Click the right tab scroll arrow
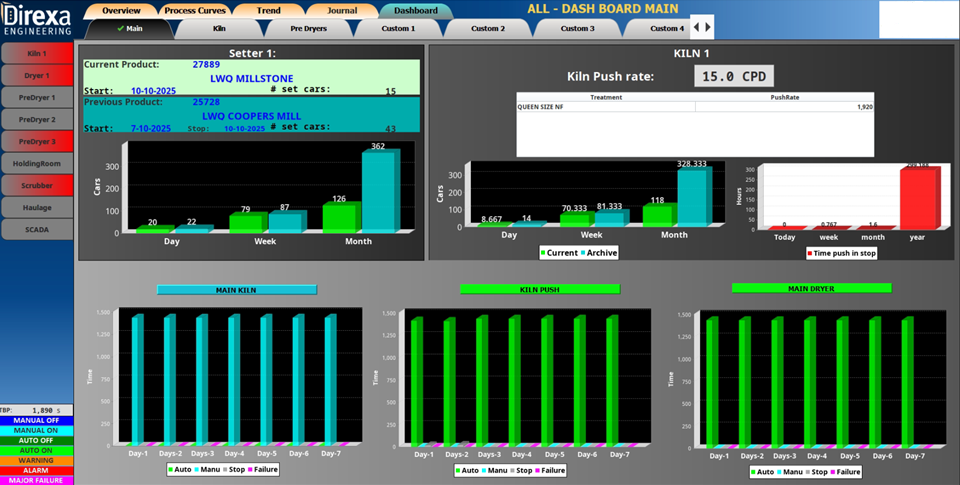Viewport: 960px width, 485px height. coord(708,28)
